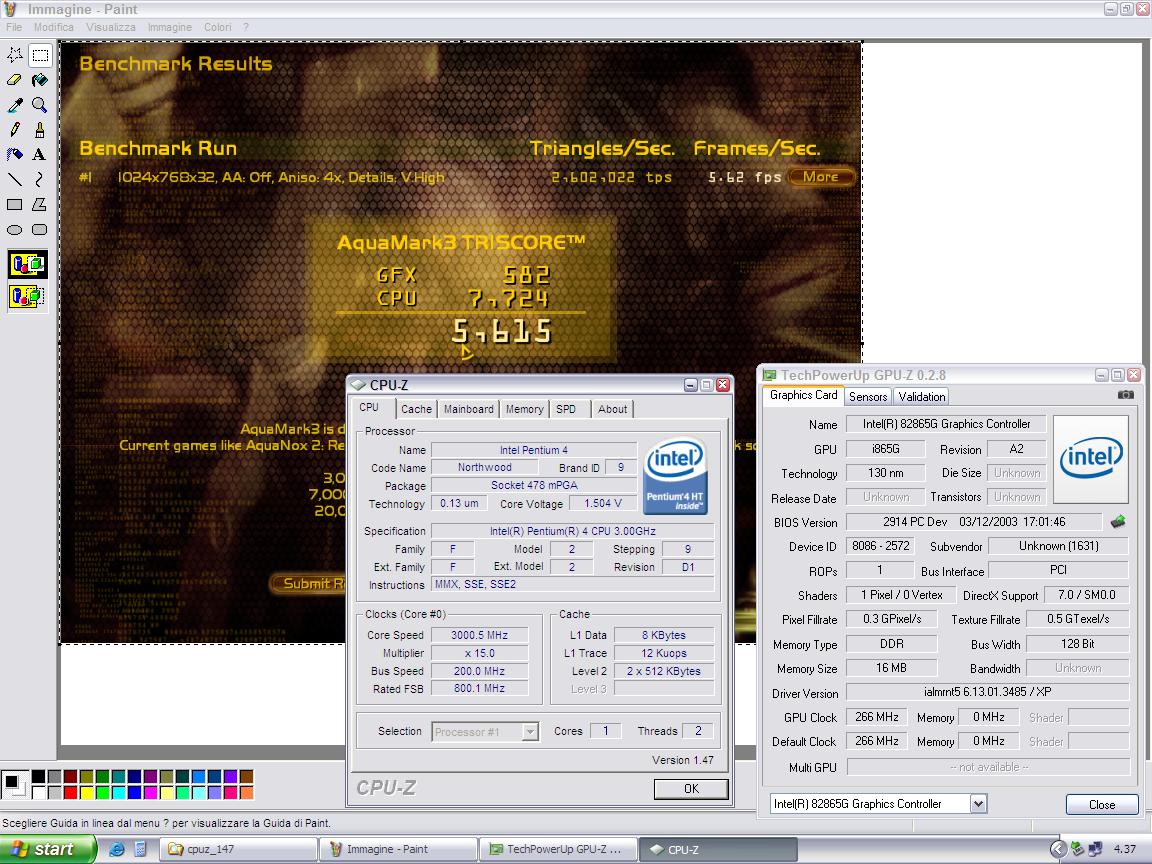1152x864 pixels.
Task: Open the Visualizza menu in Paint
Action: (111, 27)
